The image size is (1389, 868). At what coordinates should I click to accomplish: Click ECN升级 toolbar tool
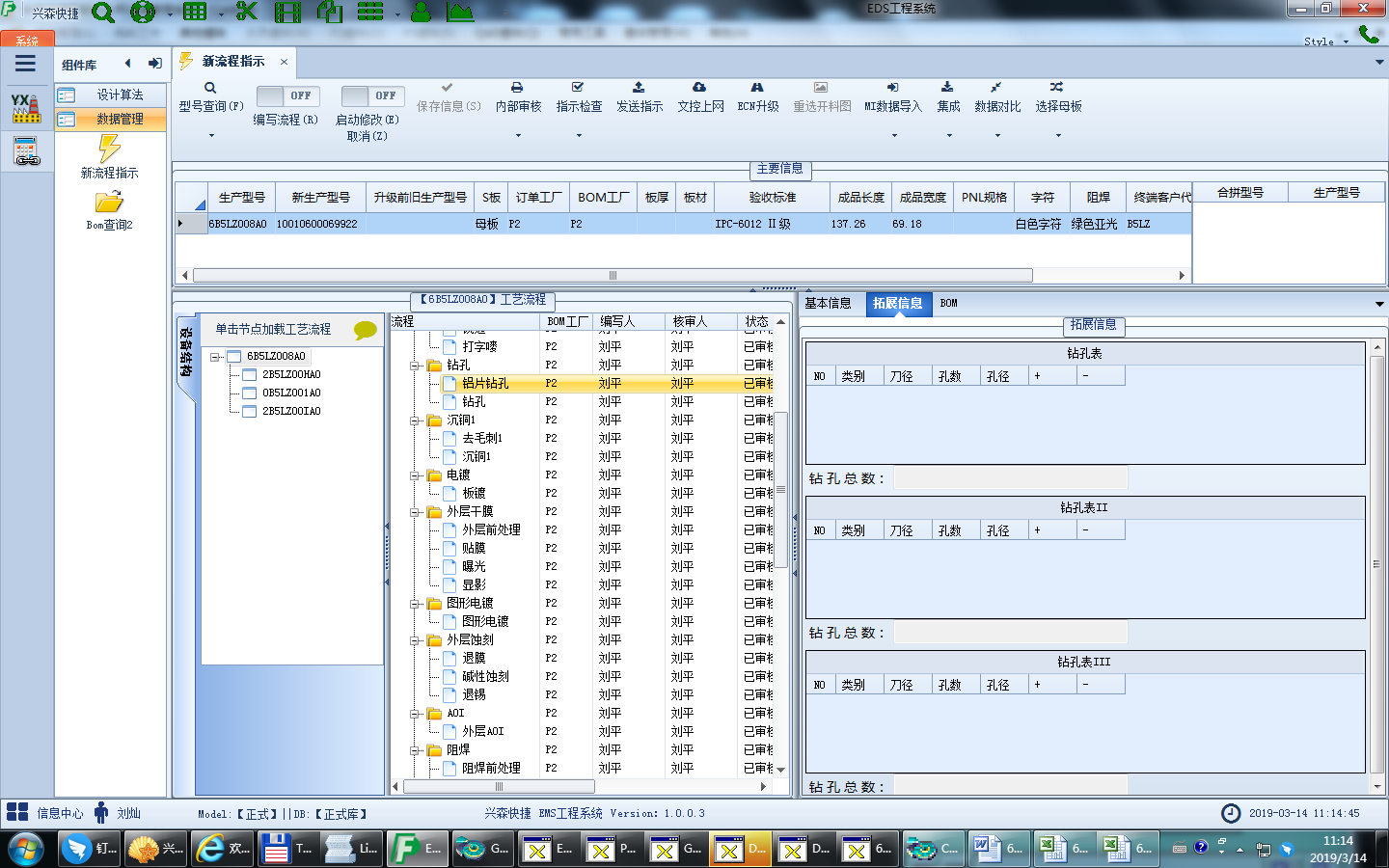pos(758,96)
